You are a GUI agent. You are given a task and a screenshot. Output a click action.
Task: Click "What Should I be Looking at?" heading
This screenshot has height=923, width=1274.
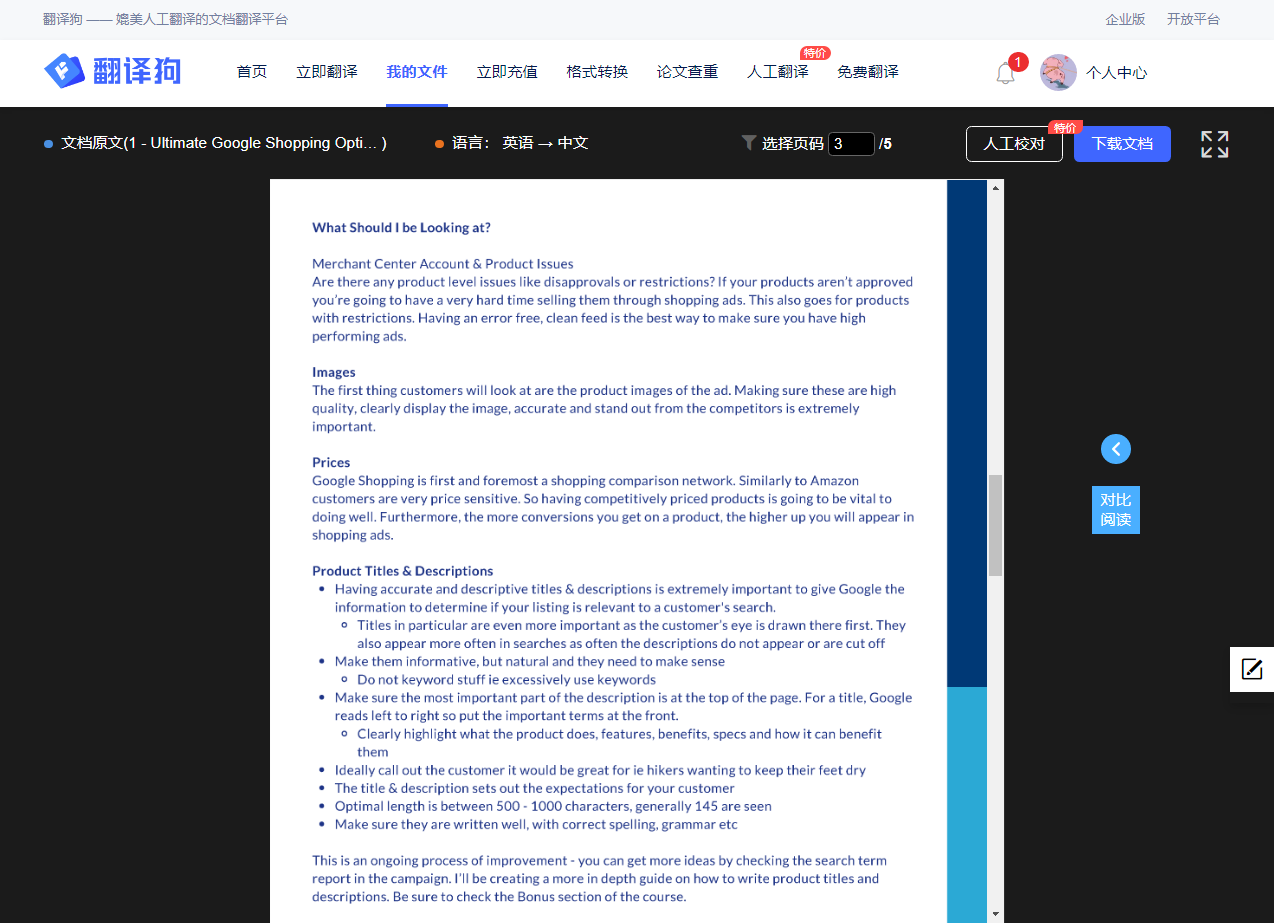401,228
